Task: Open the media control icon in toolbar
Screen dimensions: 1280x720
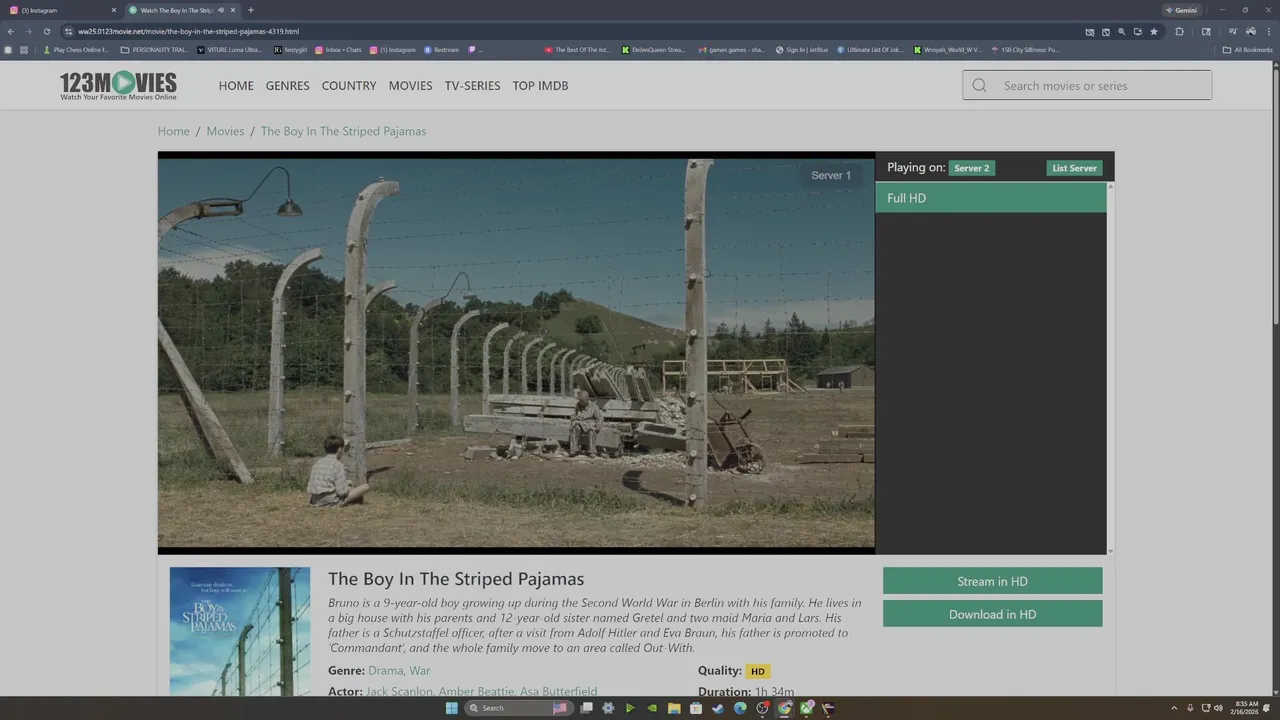Action: tap(1232, 31)
